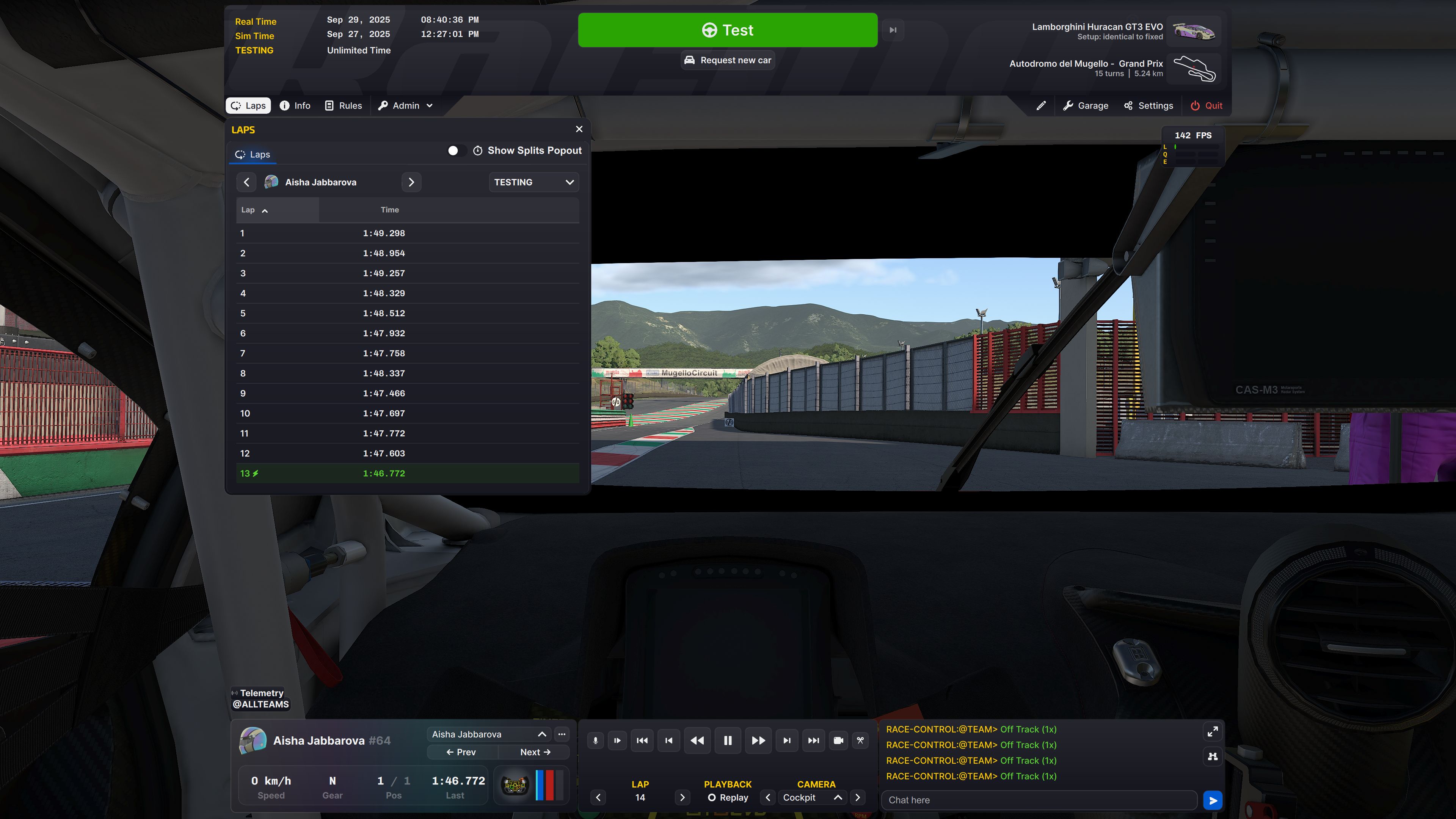
Task: Go to next lap in replay
Action: pyautogui.click(x=682, y=797)
